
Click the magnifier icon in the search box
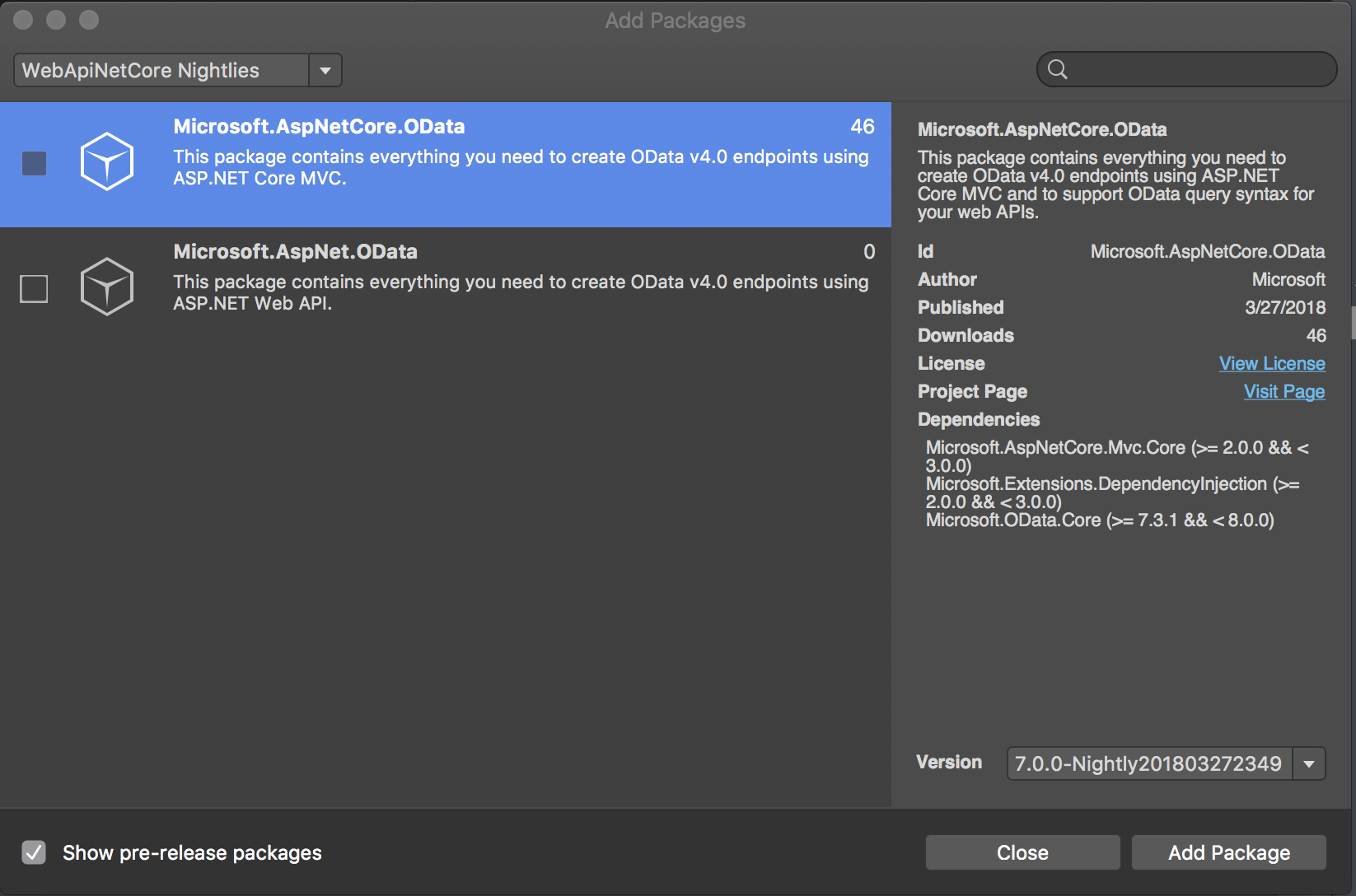coord(1059,69)
